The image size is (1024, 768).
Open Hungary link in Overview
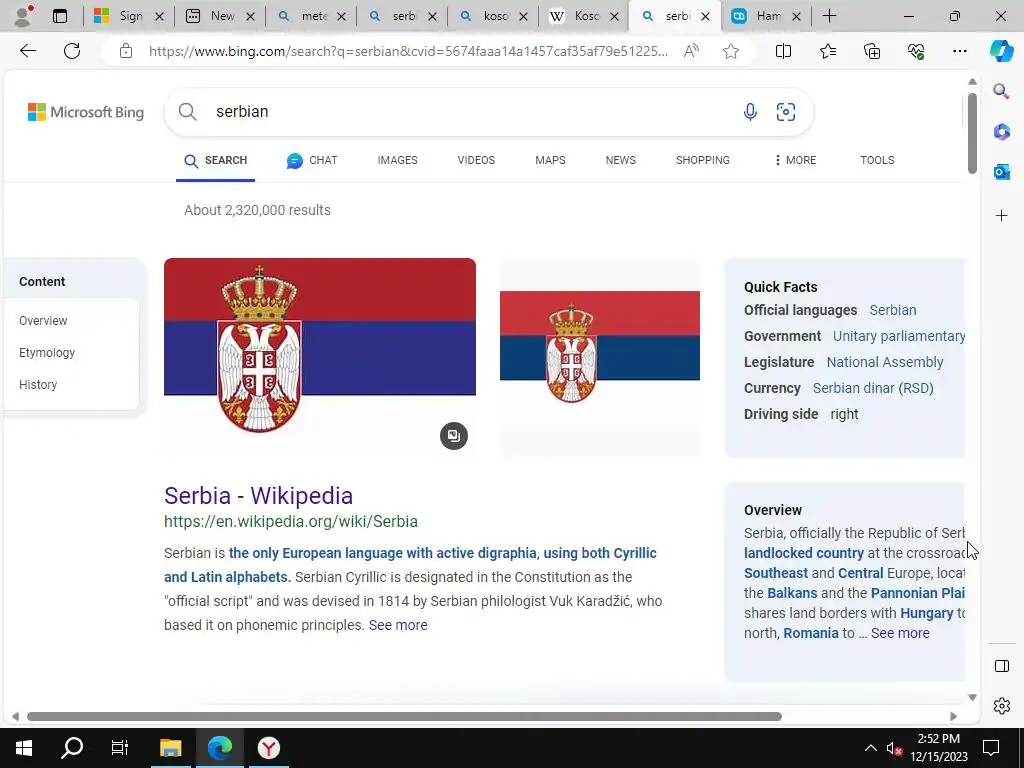pyautogui.click(x=926, y=613)
